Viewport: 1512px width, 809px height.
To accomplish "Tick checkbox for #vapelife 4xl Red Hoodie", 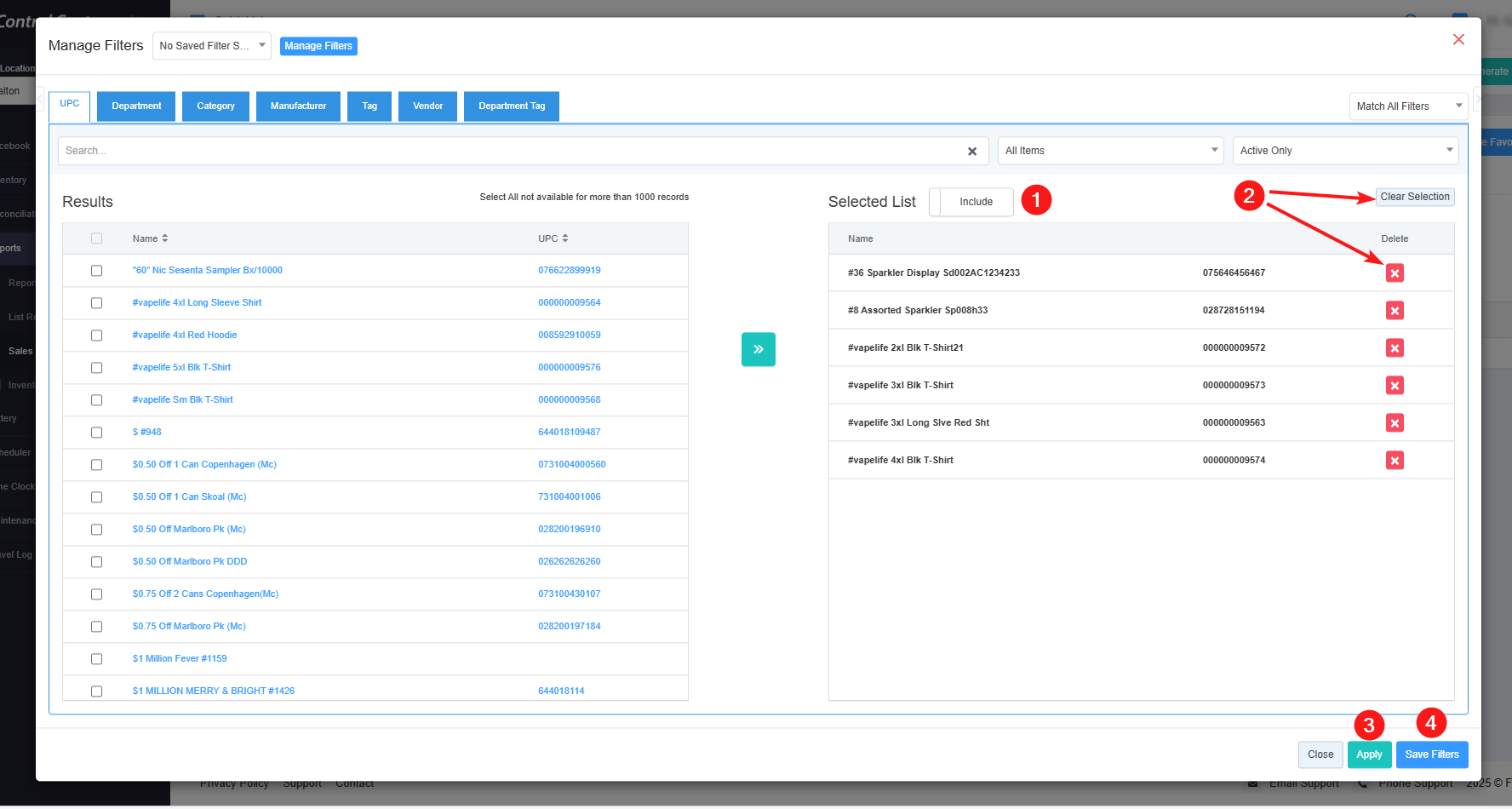I will pos(96,336).
